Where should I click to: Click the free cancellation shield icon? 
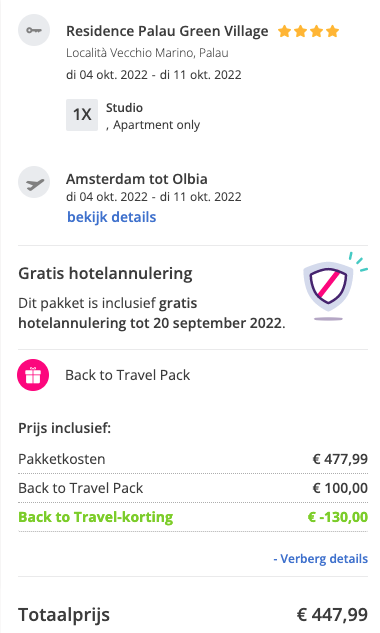point(334,287)
